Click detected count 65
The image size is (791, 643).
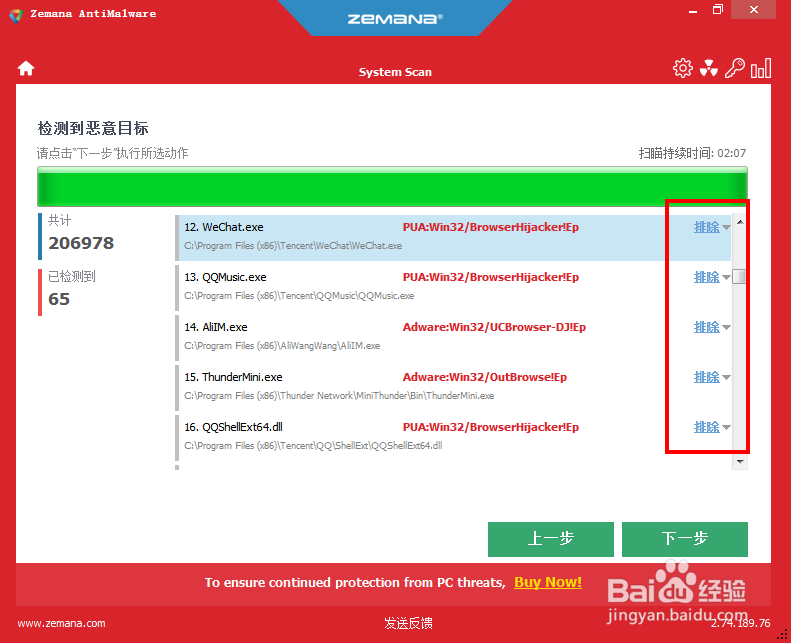(x=59, y=299)
